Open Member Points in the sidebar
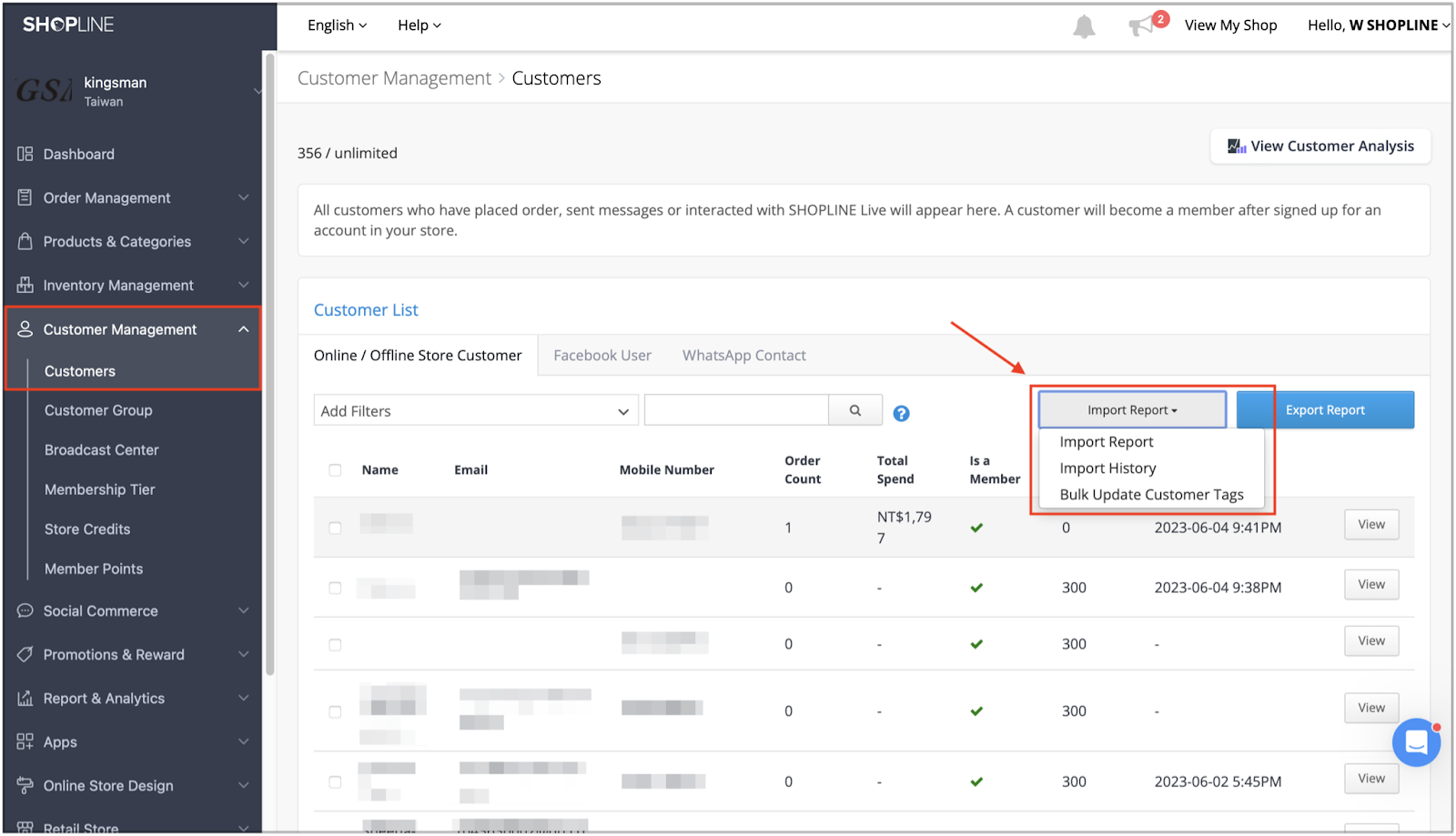The image size is (1456, 836). (94, 569)
